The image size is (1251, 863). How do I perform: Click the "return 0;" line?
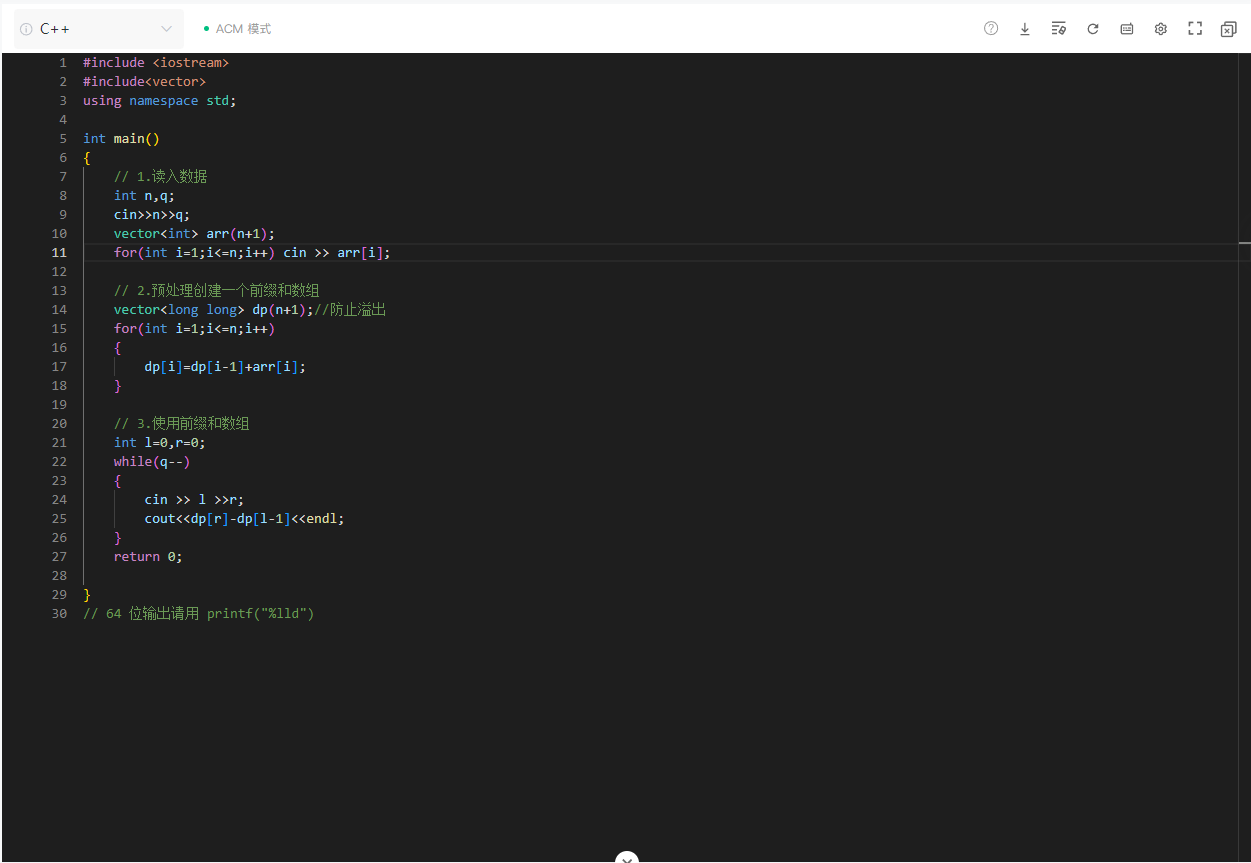click(148, 557)
